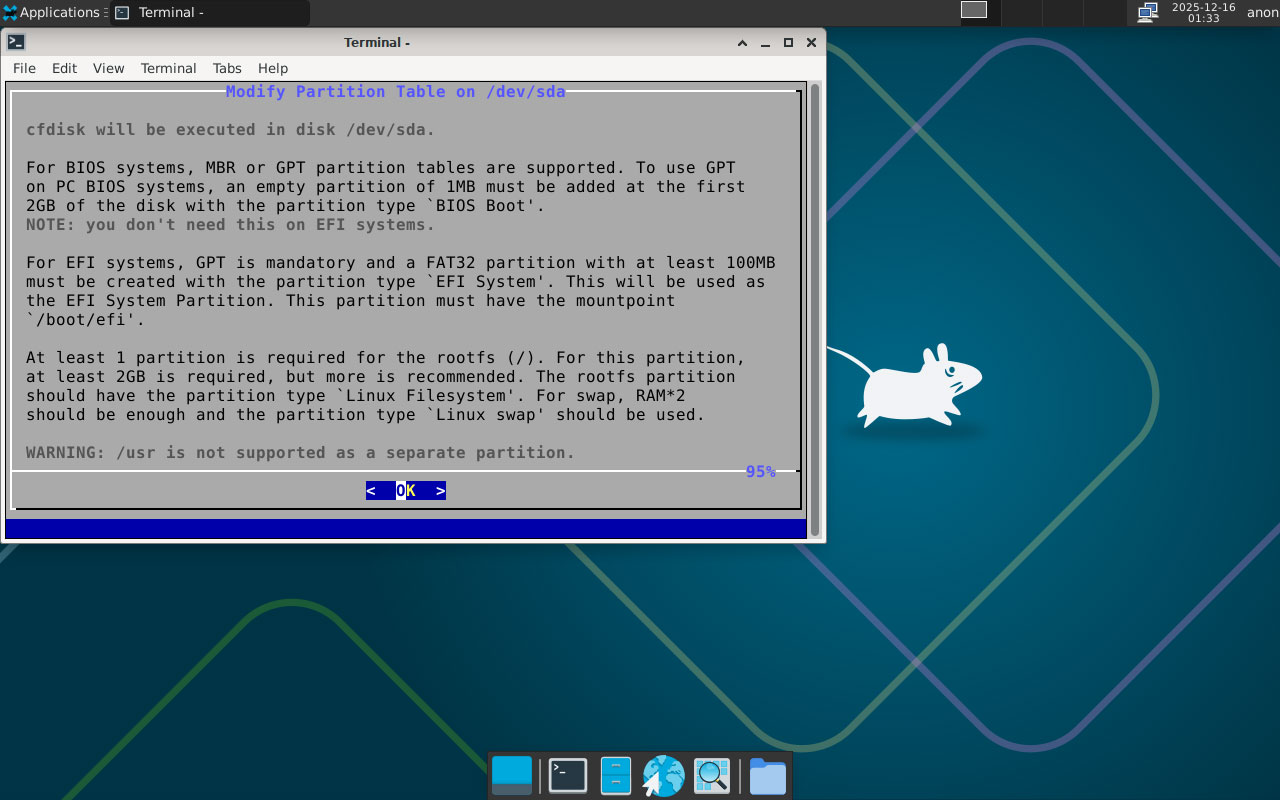Screen dimensions: 1280x800
Task: Open the Edit menu
Action: tap(64, 68)
